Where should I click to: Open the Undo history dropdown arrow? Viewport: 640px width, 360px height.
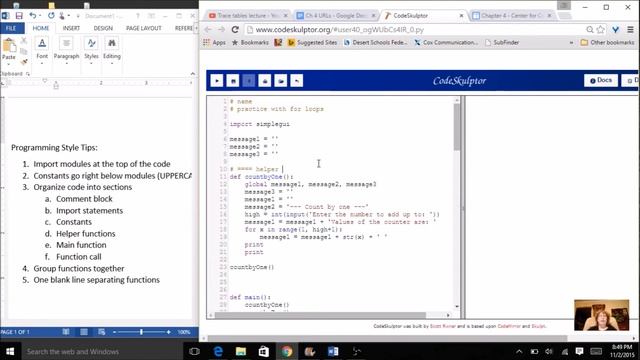(40, 16)
